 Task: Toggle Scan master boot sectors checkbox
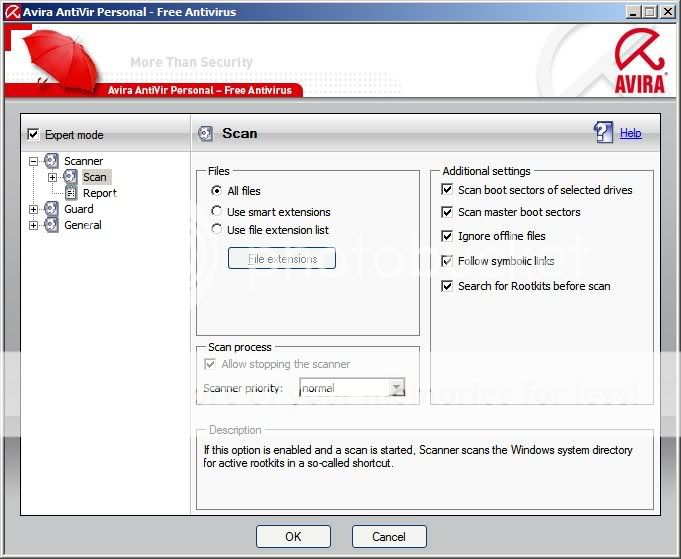pos(447,212)
